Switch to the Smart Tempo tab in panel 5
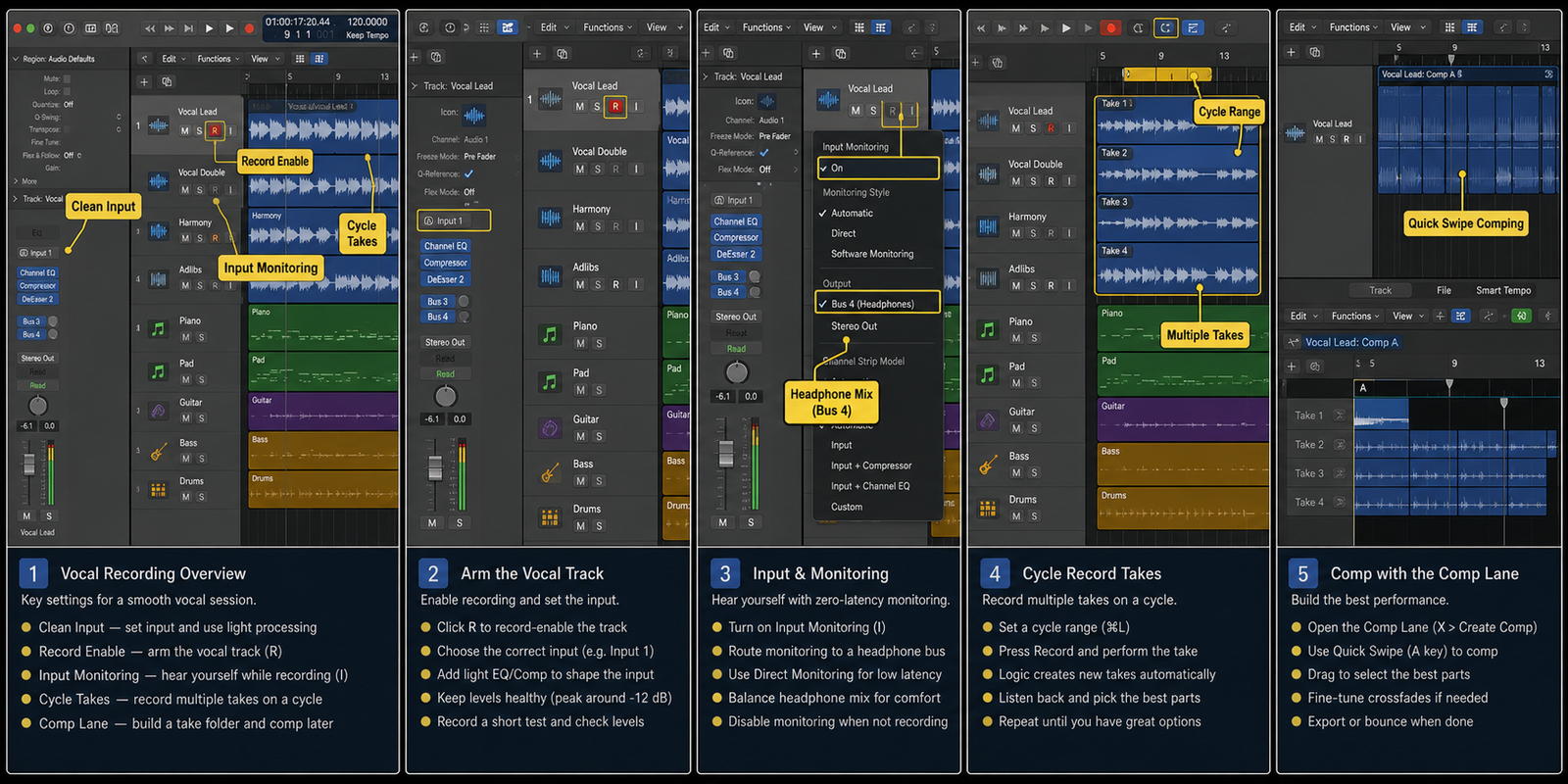 tap(1503, 290)
